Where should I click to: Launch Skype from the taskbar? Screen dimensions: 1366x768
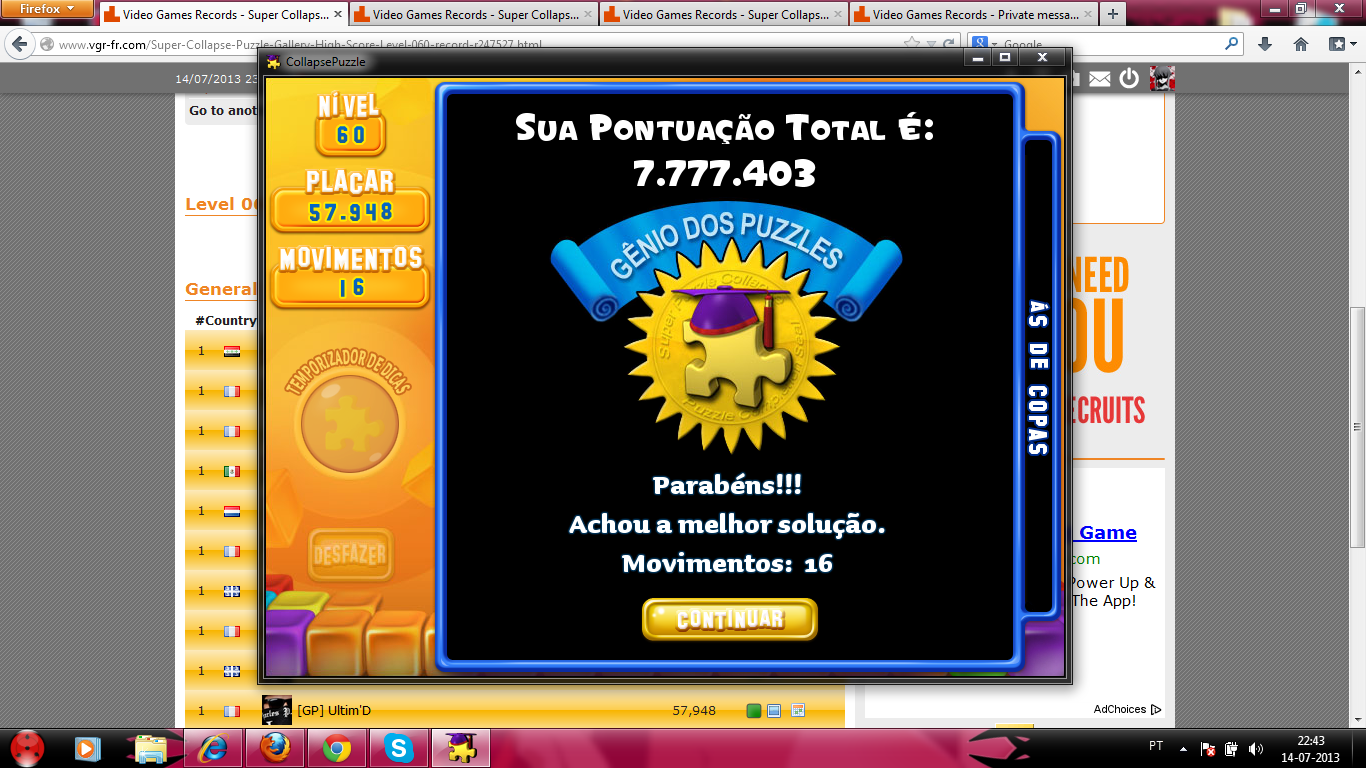pos(399,747)
